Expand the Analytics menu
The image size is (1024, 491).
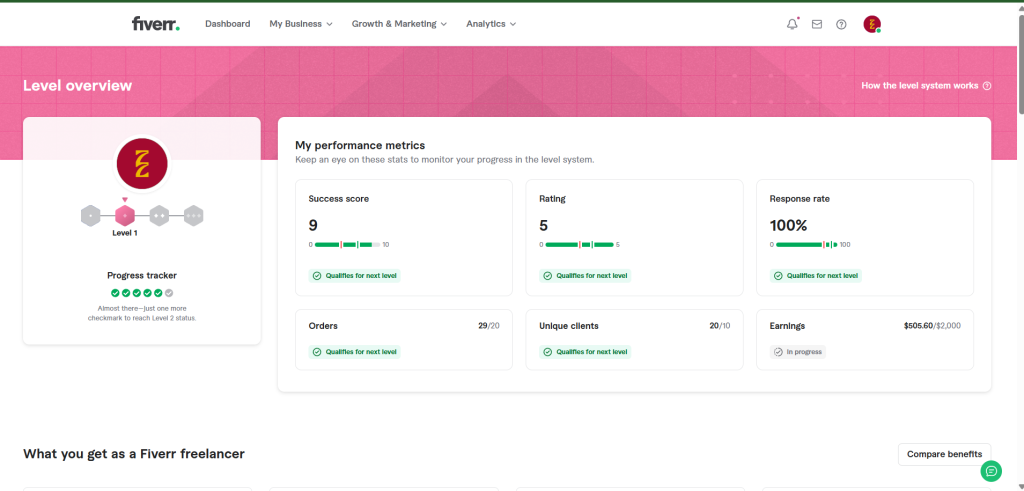[x=491, y=24]
